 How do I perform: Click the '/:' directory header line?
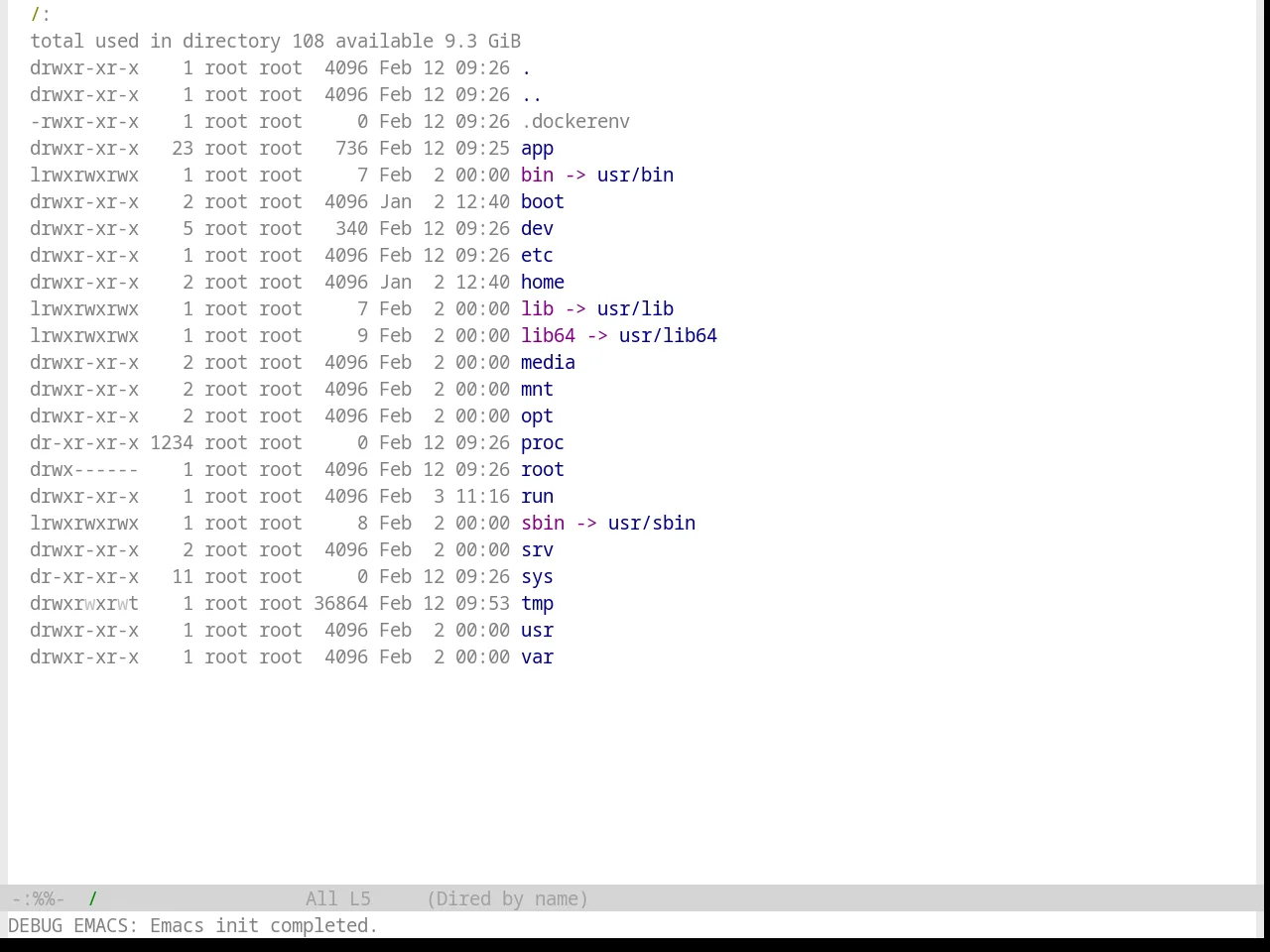point(41,15)
